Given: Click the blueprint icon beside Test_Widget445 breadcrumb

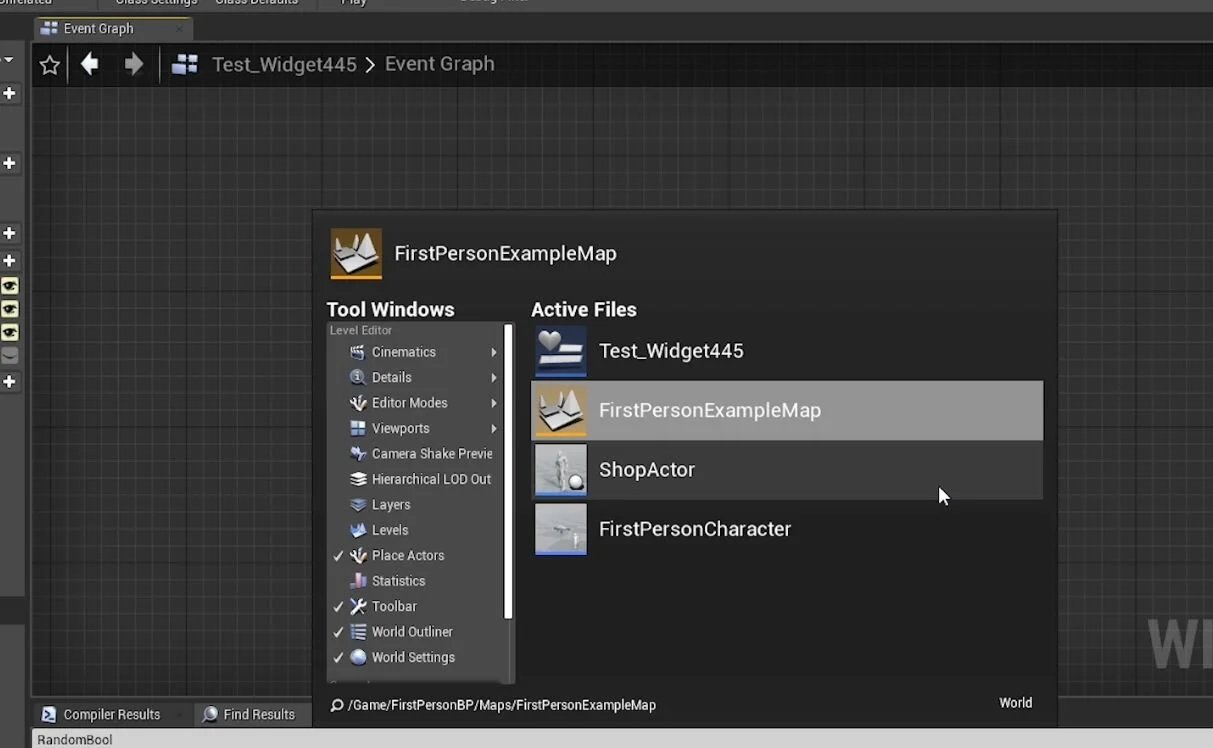Looking at the screenshot, I should pyautogui.click(x=184, y=63).
